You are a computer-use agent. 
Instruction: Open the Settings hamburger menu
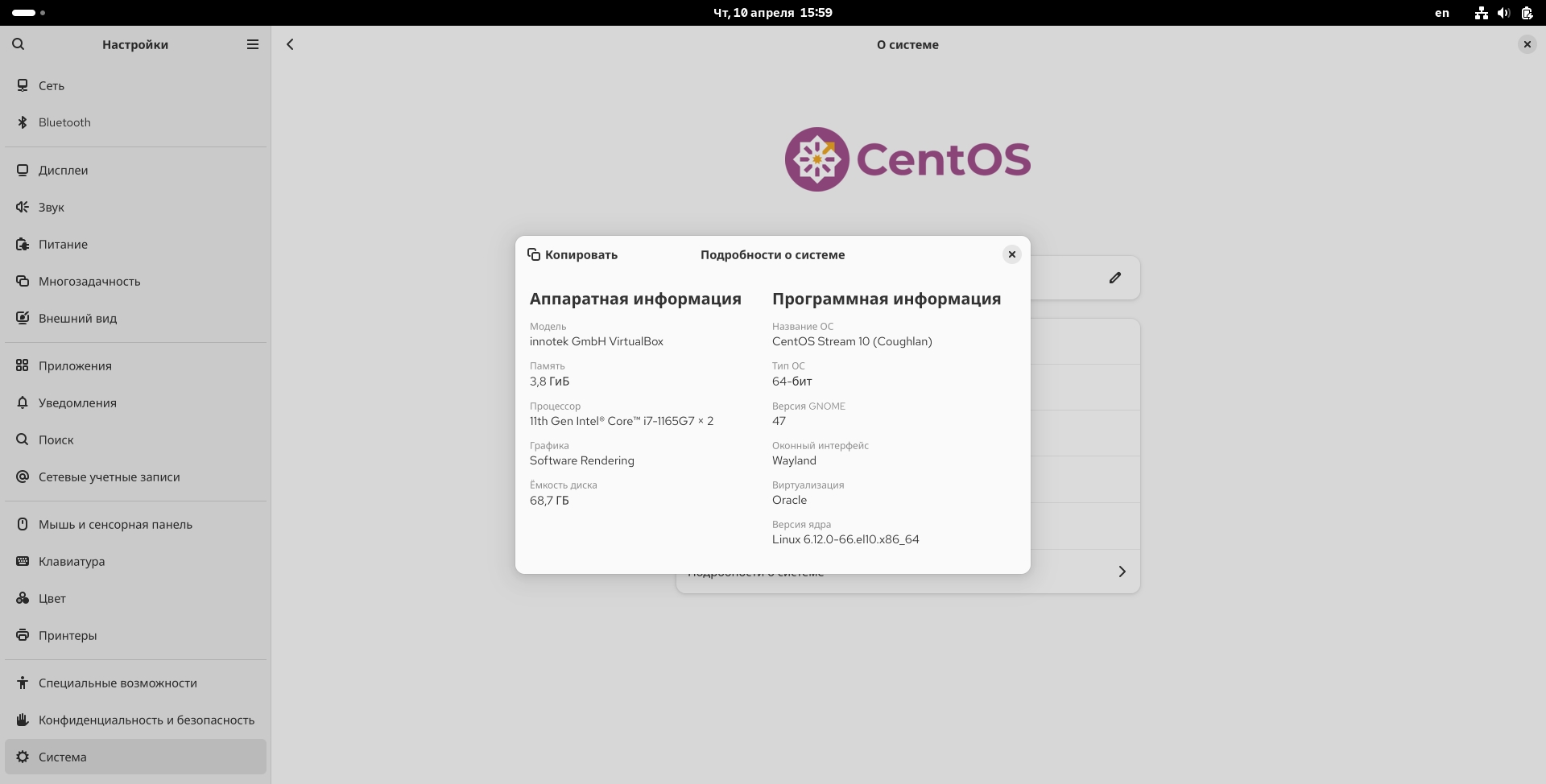253,44
